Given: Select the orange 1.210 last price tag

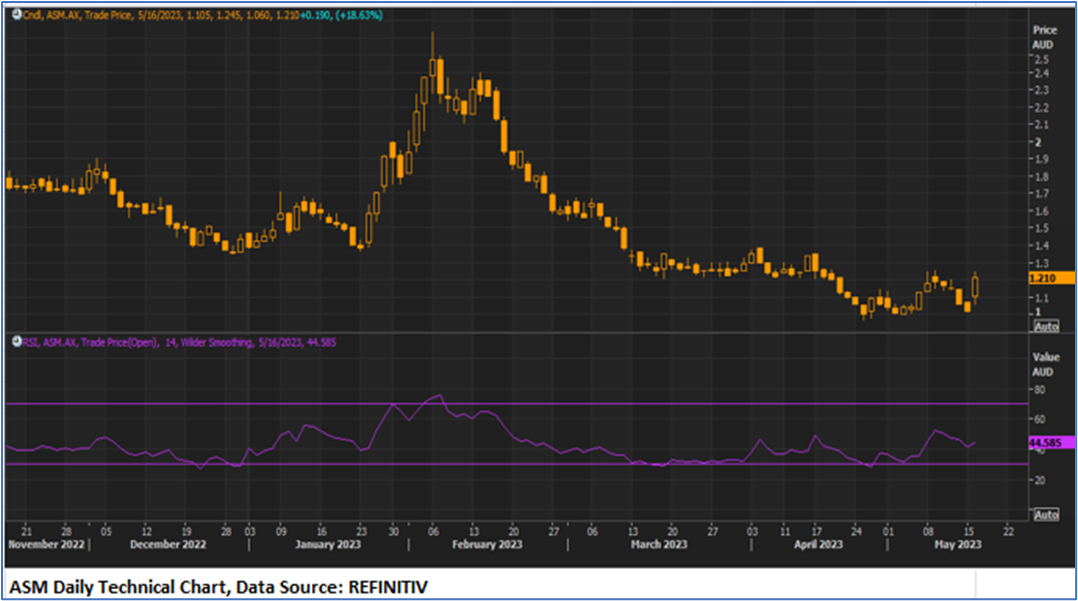Looking at the screenshot, I should click(1044, 277).
